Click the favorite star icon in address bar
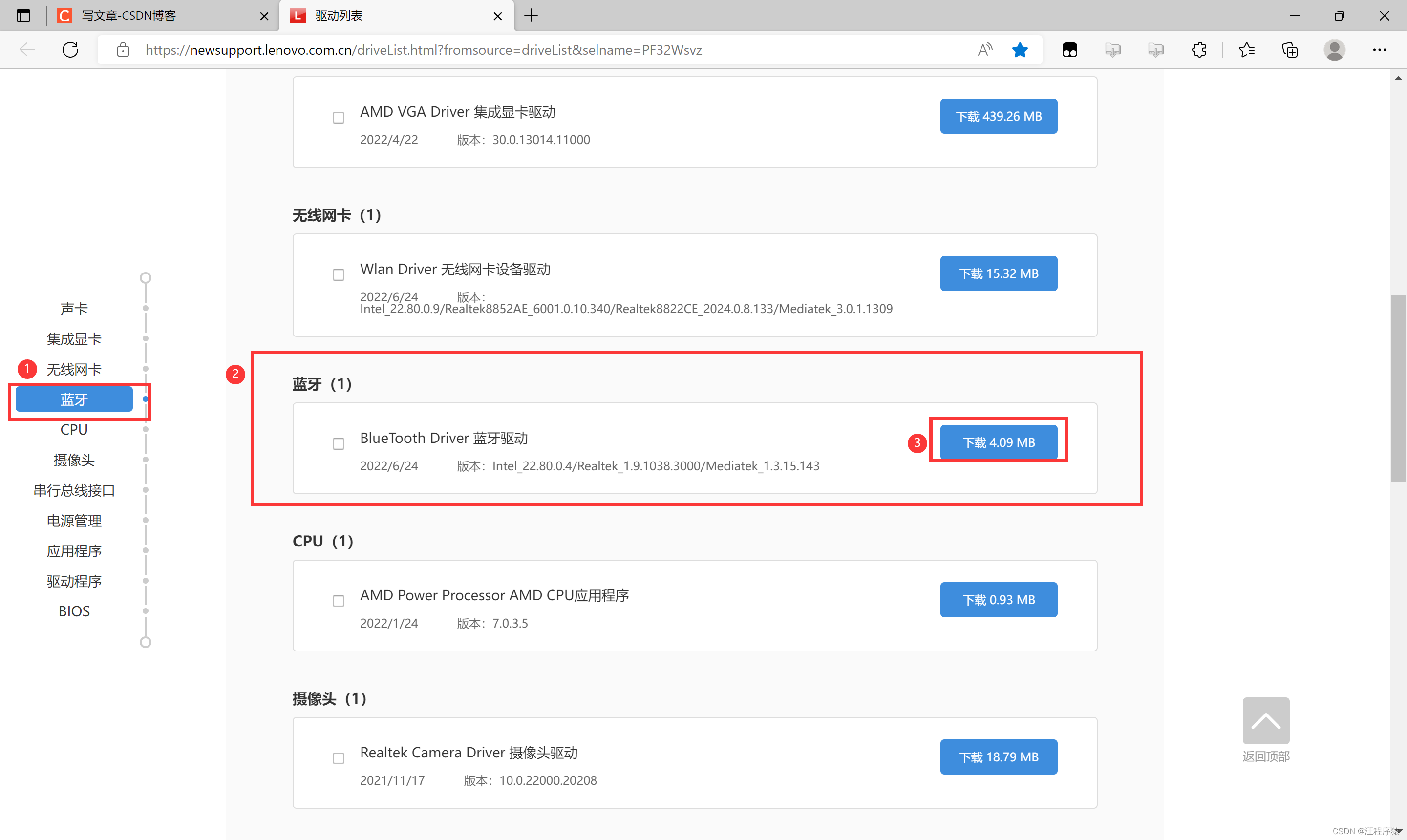The height and width of the screenshot is (840, 1407). click(x=1020, y=50)
